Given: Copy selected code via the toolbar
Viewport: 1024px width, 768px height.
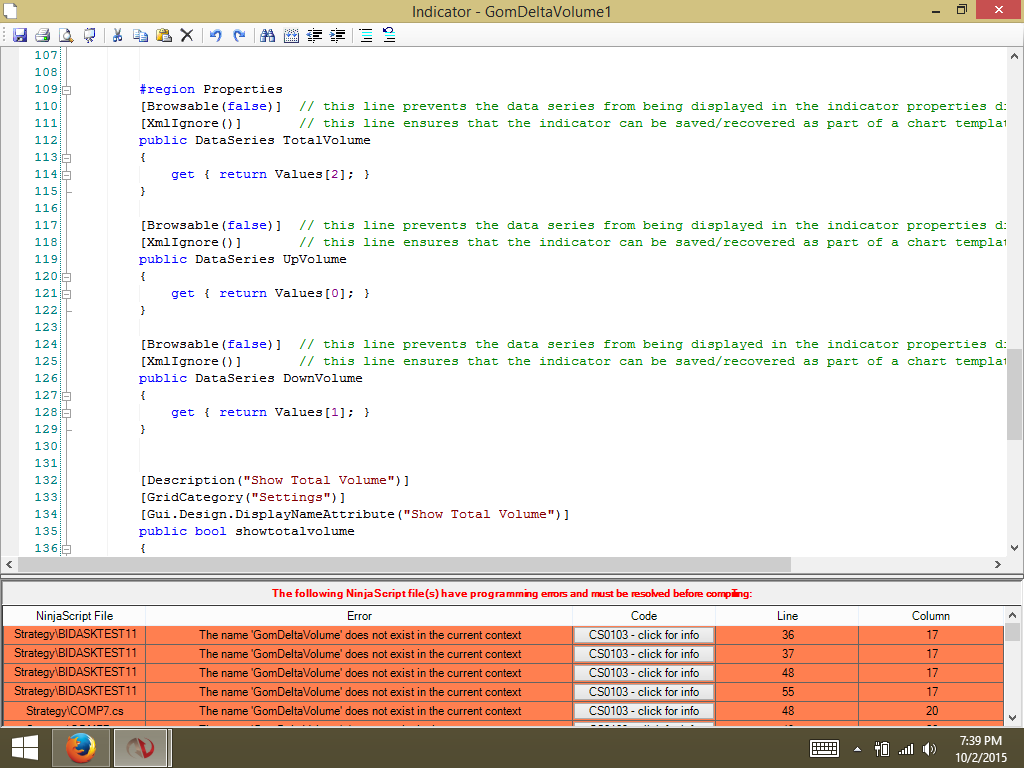Looking at the screenshot, I should [140, 35].
